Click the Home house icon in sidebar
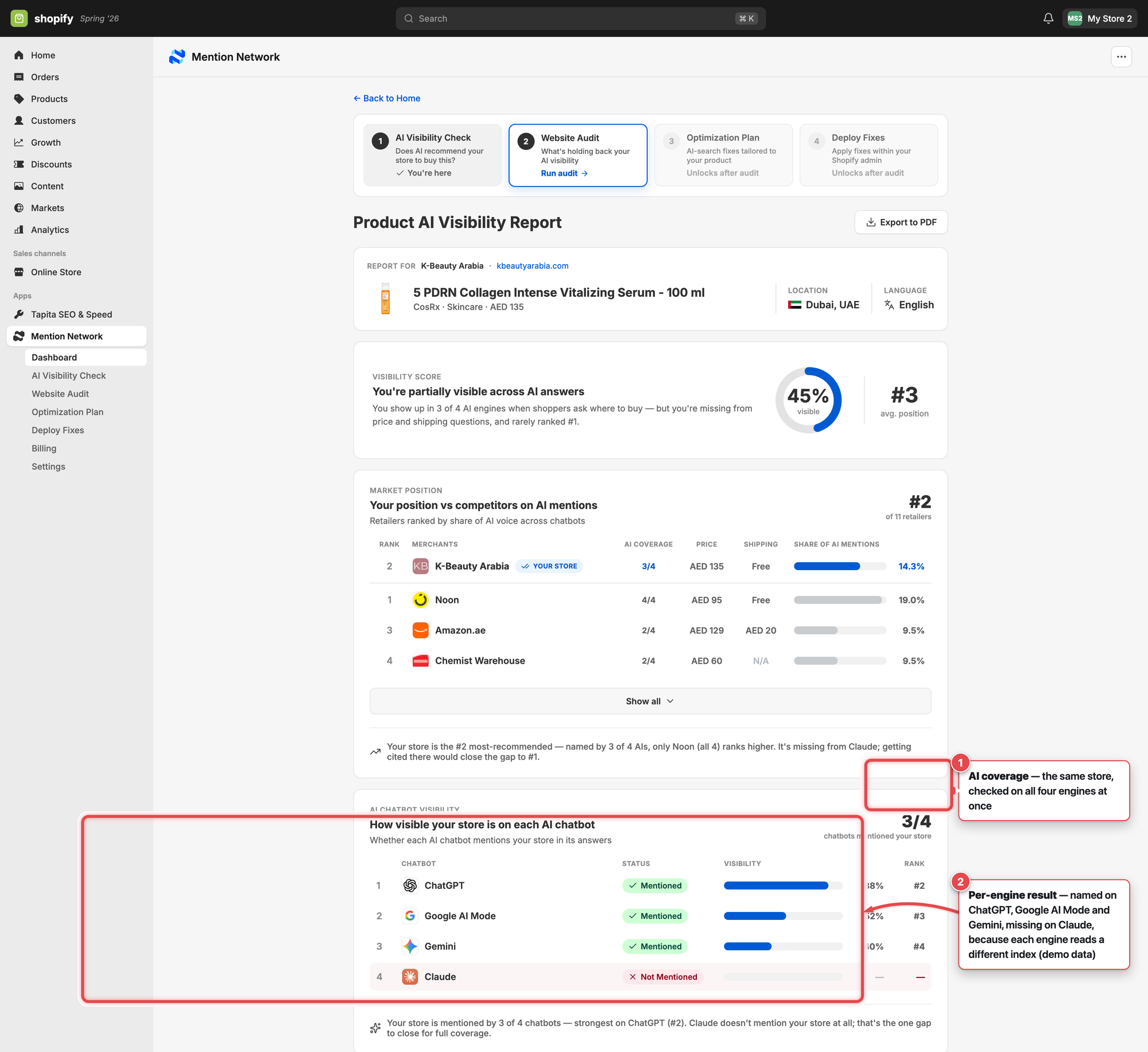The height and width of the screenshot is (1052, 1148). coord(19,55)
